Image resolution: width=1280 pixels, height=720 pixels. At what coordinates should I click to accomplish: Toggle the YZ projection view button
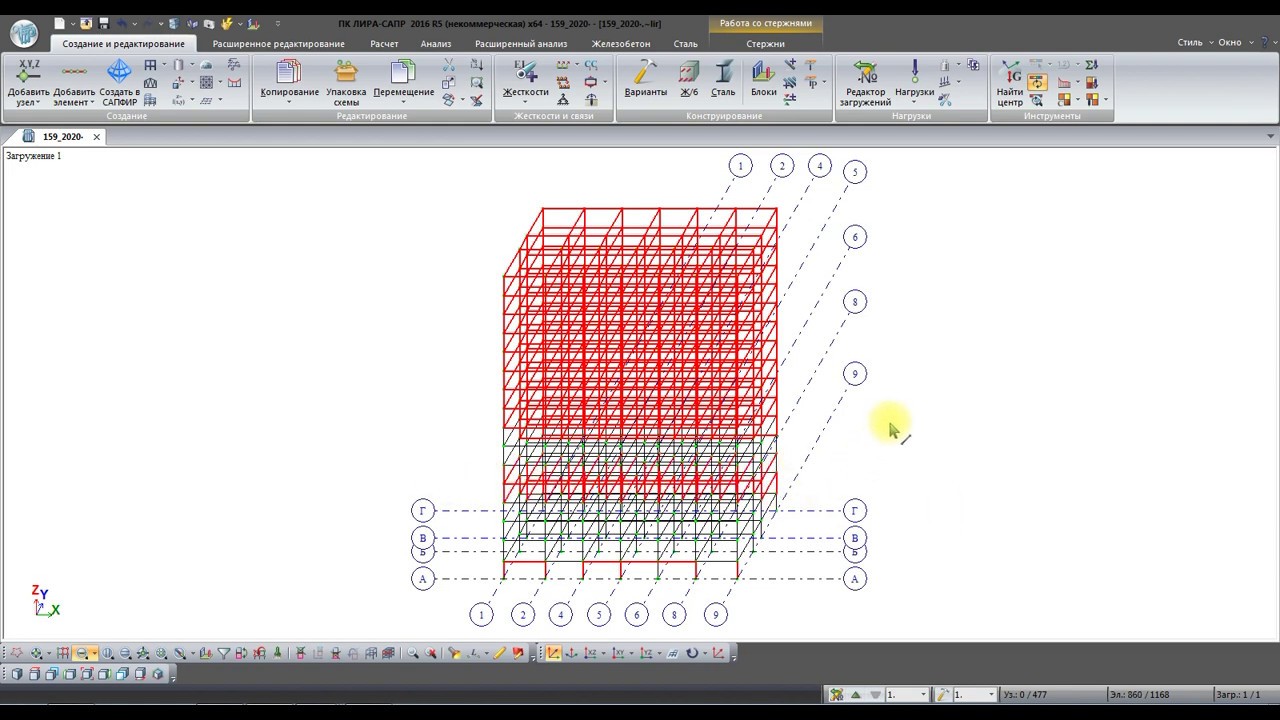646,653
